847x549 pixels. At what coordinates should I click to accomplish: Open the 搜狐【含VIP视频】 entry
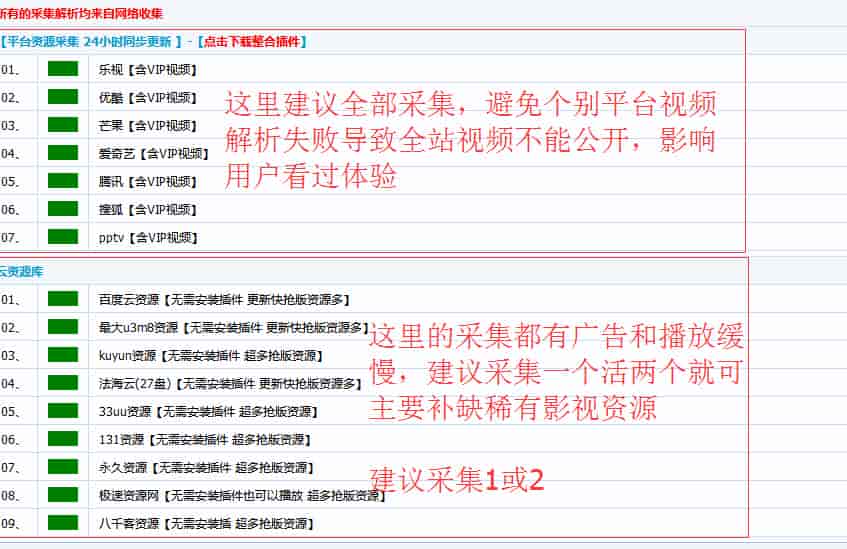coord(148,210)
